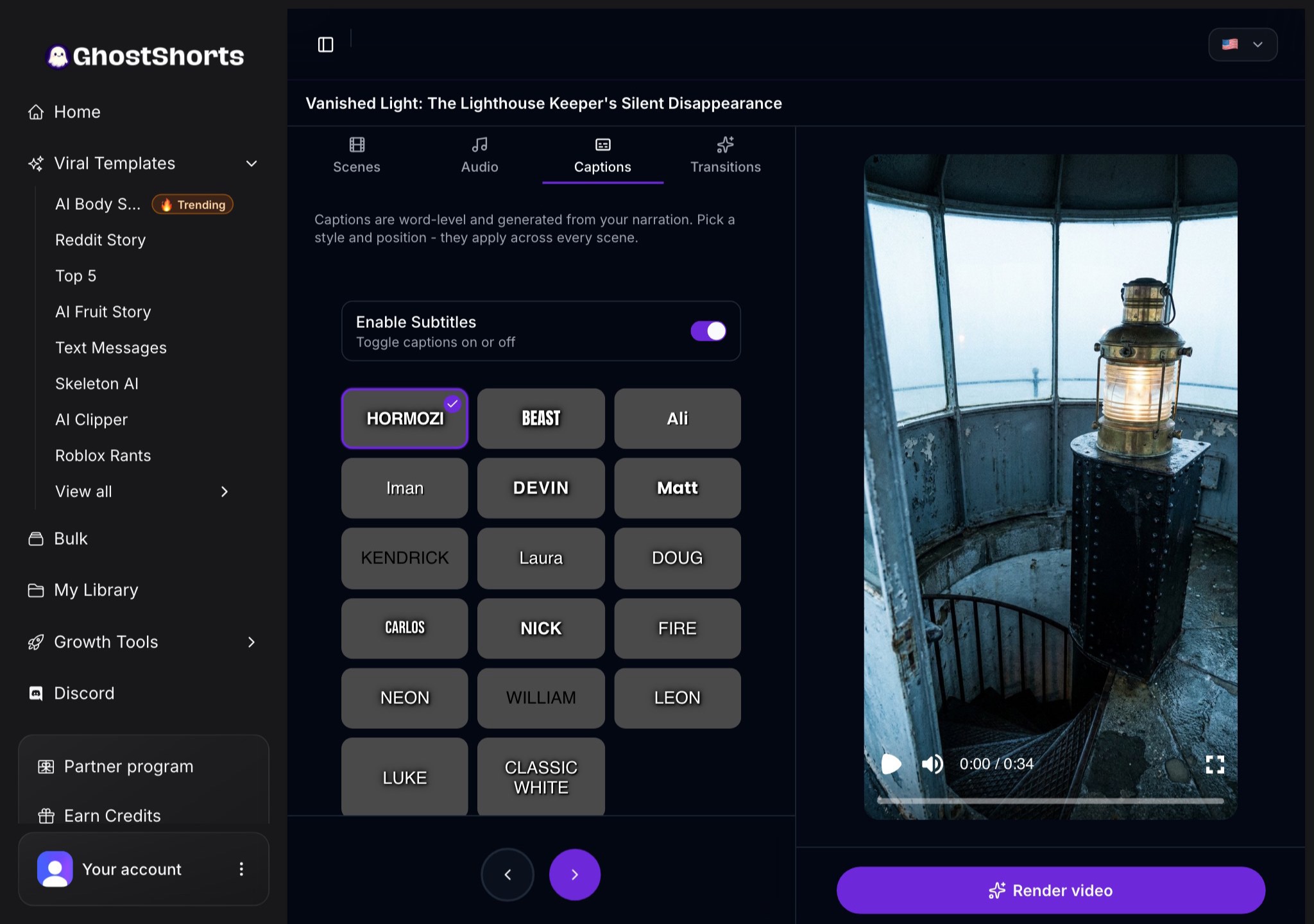1314x924 pixels.
Task: Play the video preview
Action: pos(891,764)
